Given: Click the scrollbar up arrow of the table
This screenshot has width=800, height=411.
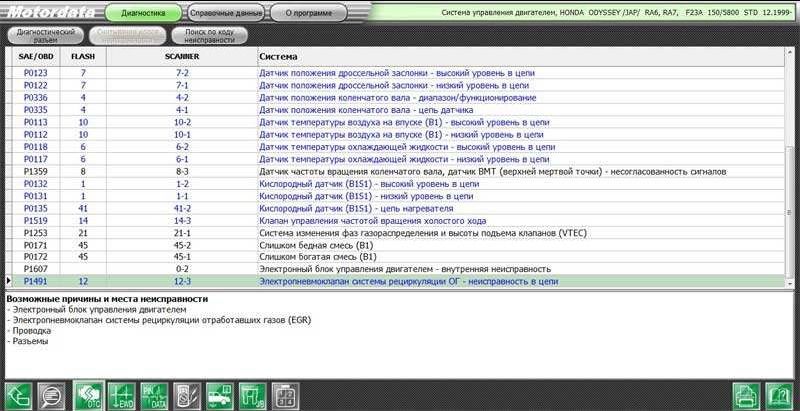Looking at the screenshot, I should pos(790,52).
